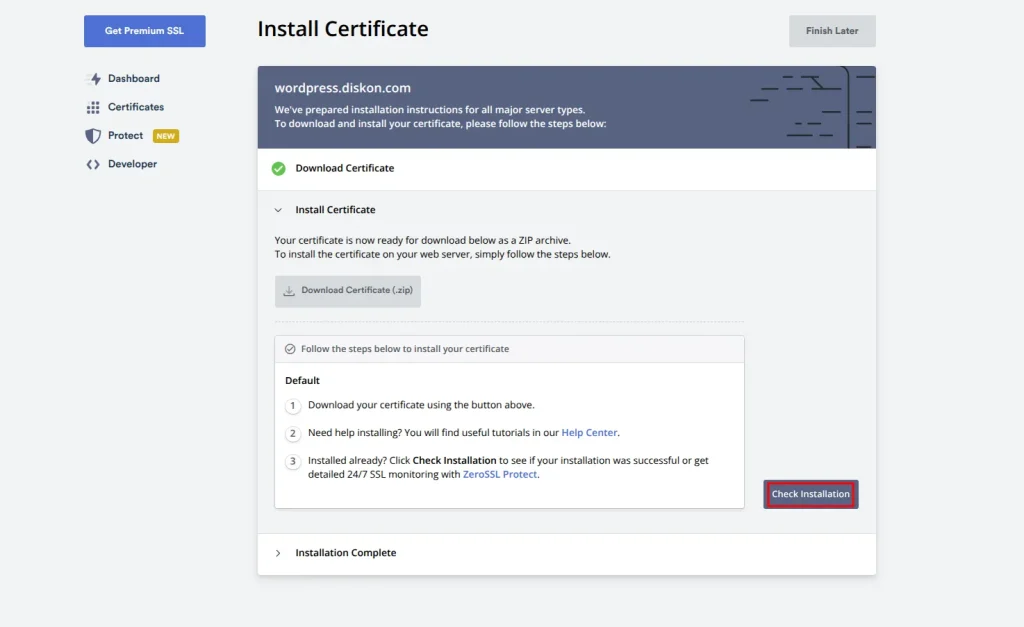Expand the Installation Complete section
The image size is (1024, 627).
[277, 552]
